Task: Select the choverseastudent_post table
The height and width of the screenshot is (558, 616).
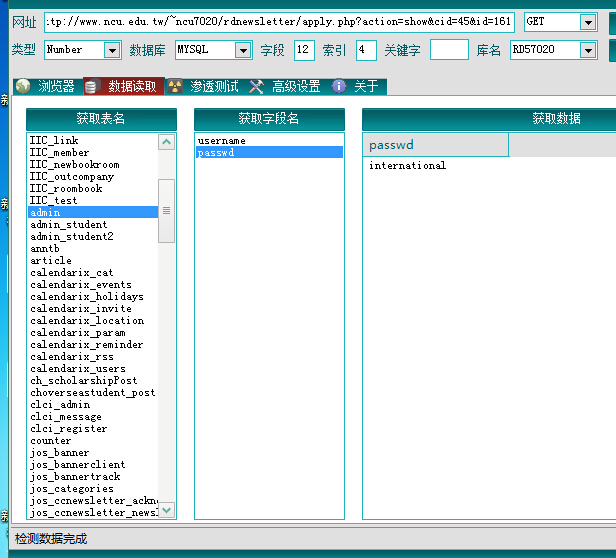Action: point(93,393)
